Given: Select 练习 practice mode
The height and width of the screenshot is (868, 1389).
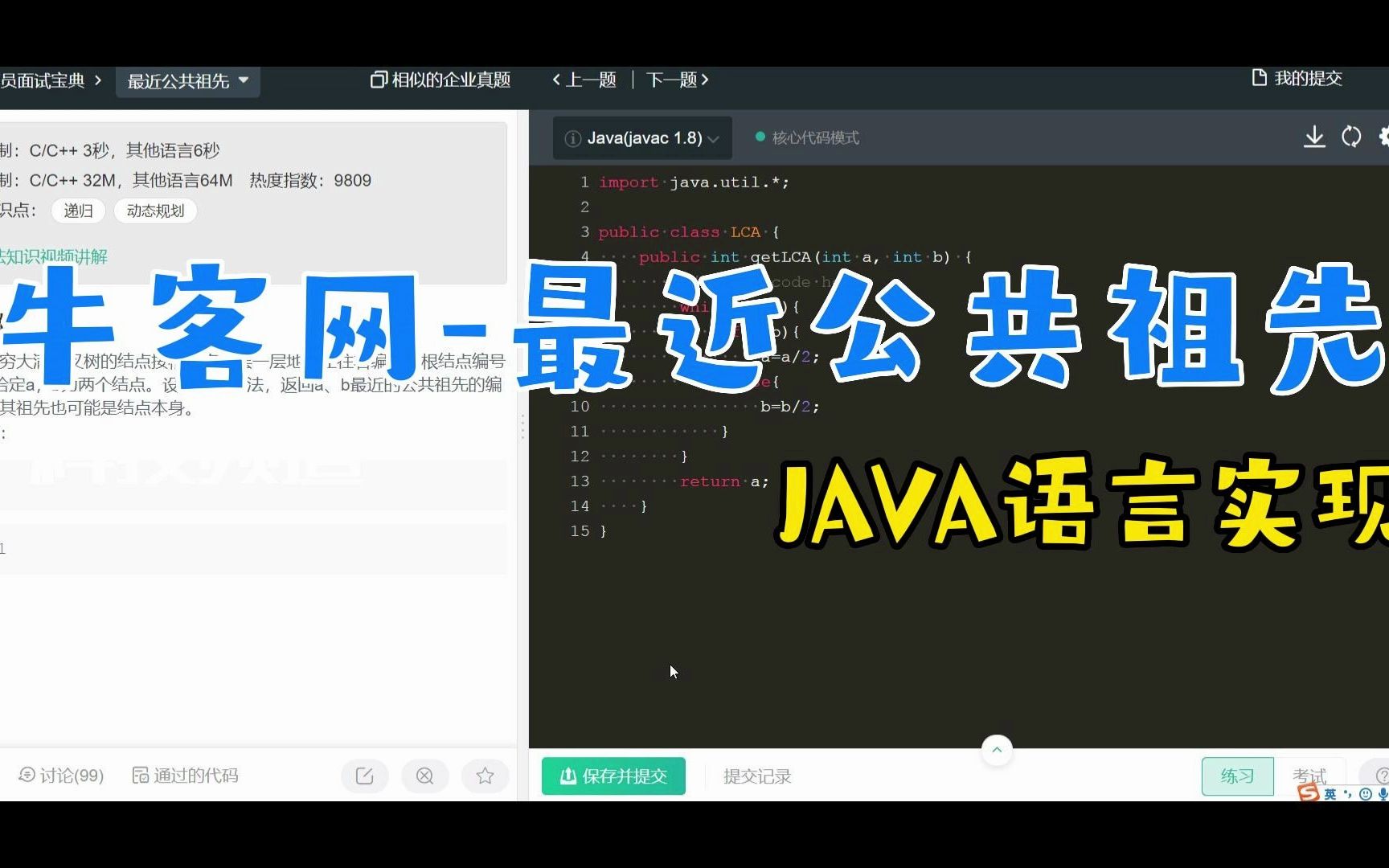Looking at the screenshot, I should point(1237,776).
